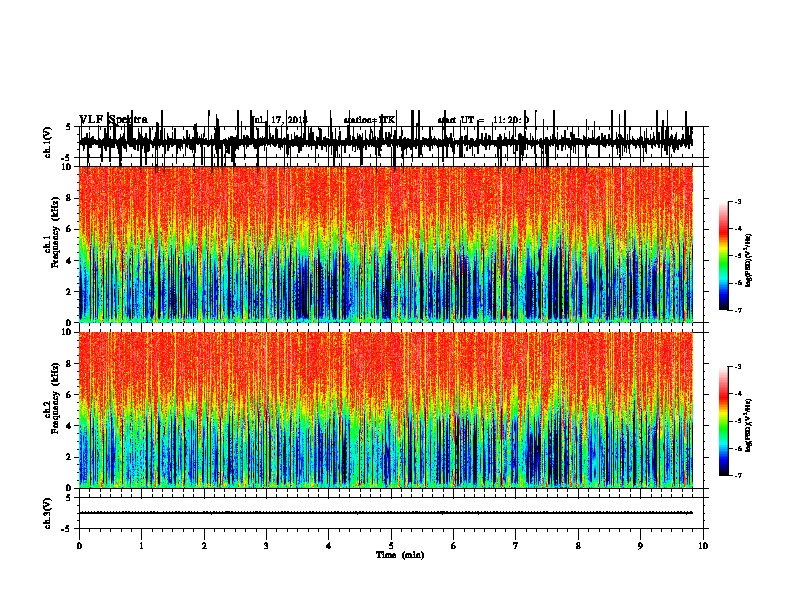Click the ch.1 spectrogram panel
Image resolution: width=792 pixels, height=612 pixels.
click(386, 244)
